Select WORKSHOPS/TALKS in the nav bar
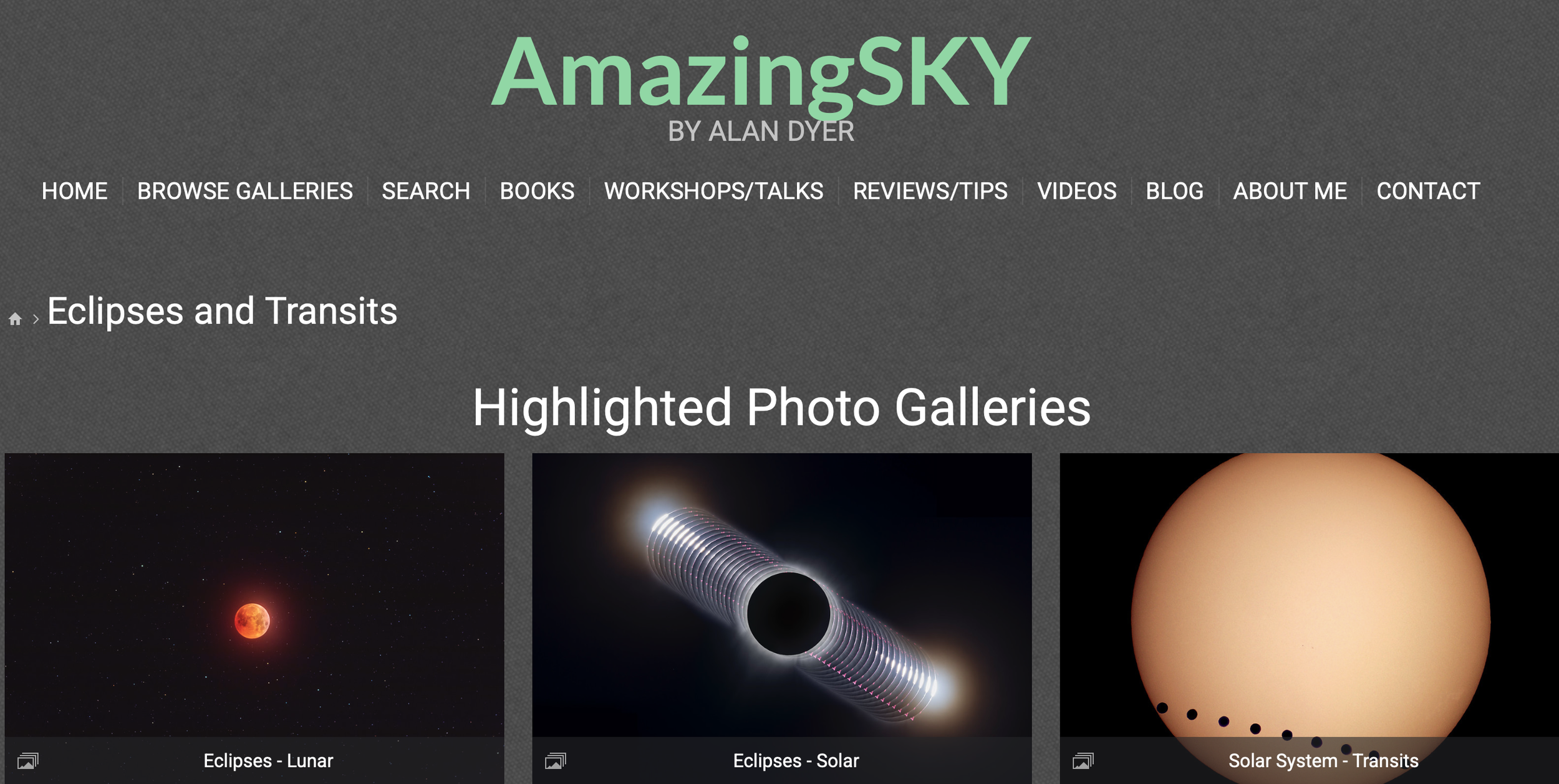 pos(713,191)
